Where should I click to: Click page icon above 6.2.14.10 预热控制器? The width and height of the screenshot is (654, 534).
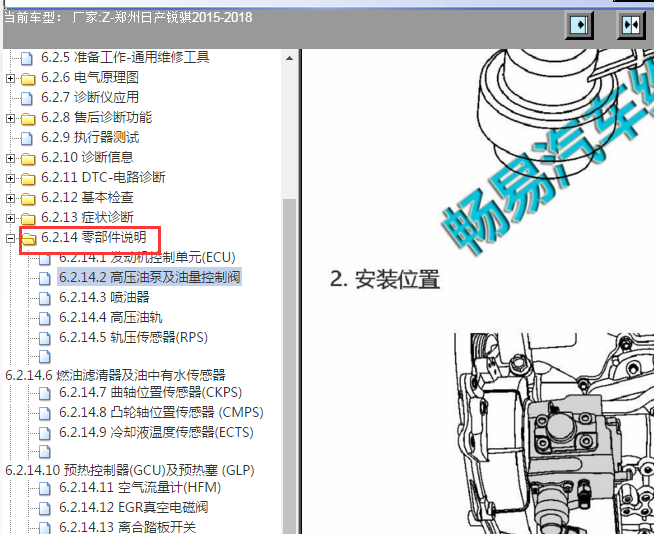click(x=45, y=452)
